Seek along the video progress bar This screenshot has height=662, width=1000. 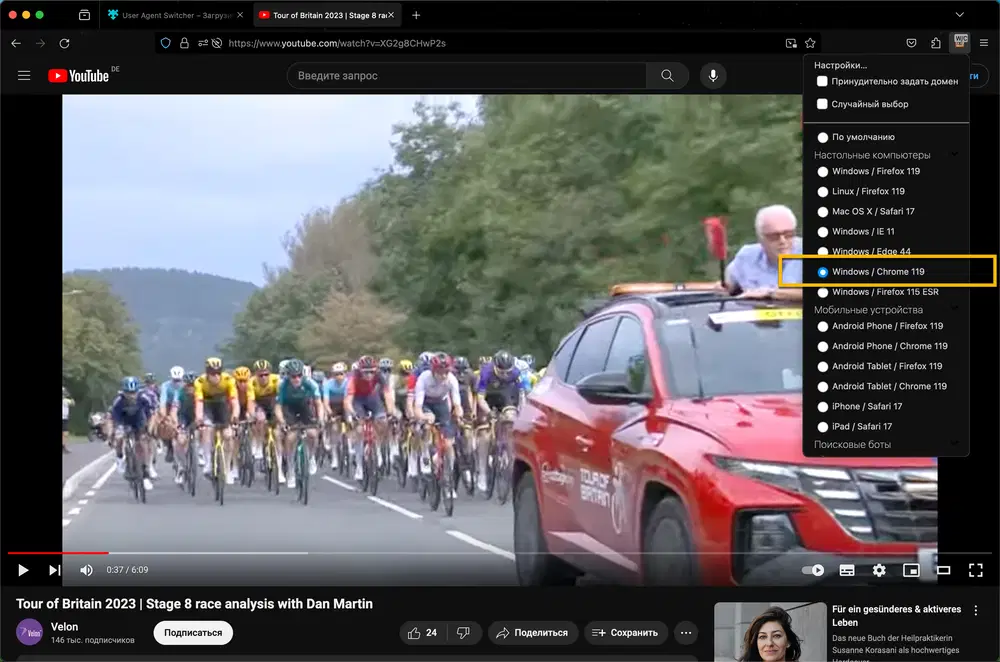coord(500,553)
